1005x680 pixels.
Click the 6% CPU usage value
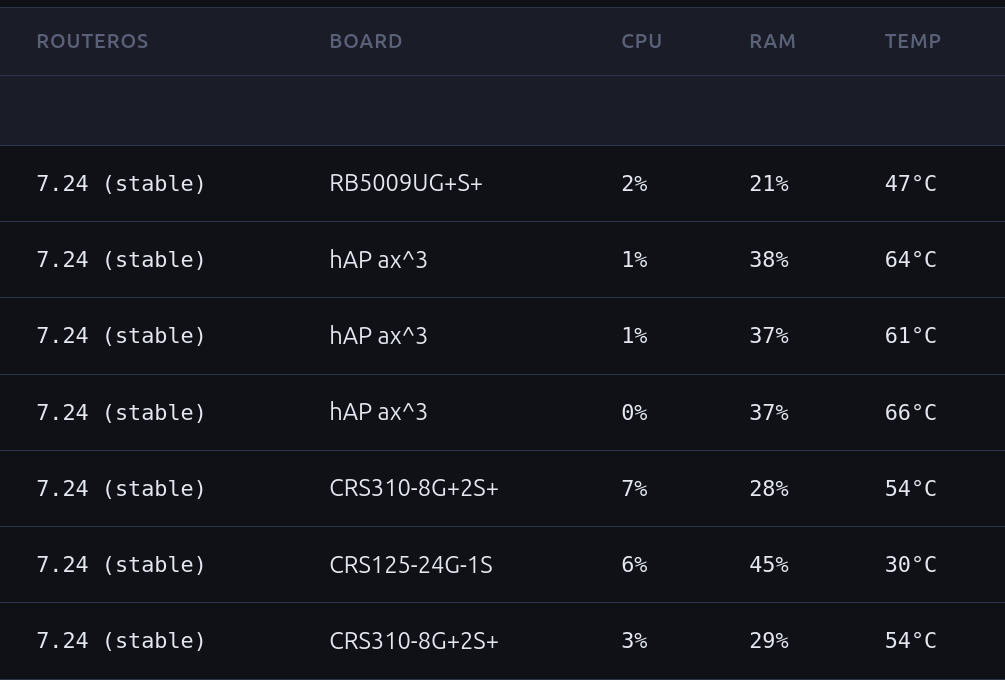click(635, 565)
